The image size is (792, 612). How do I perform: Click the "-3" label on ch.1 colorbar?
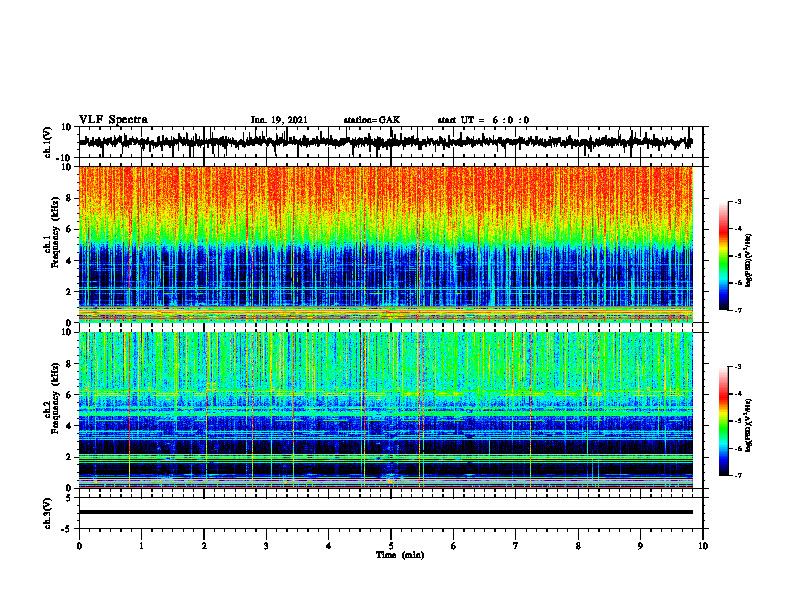pyautogui.click(x=738, y=201)
